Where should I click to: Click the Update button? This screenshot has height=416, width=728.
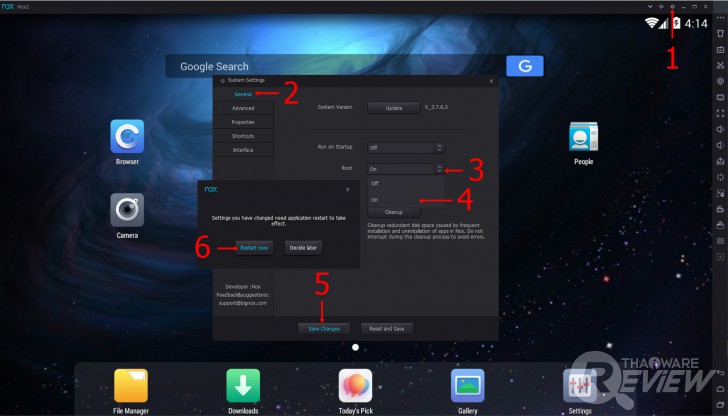[394, 108]
